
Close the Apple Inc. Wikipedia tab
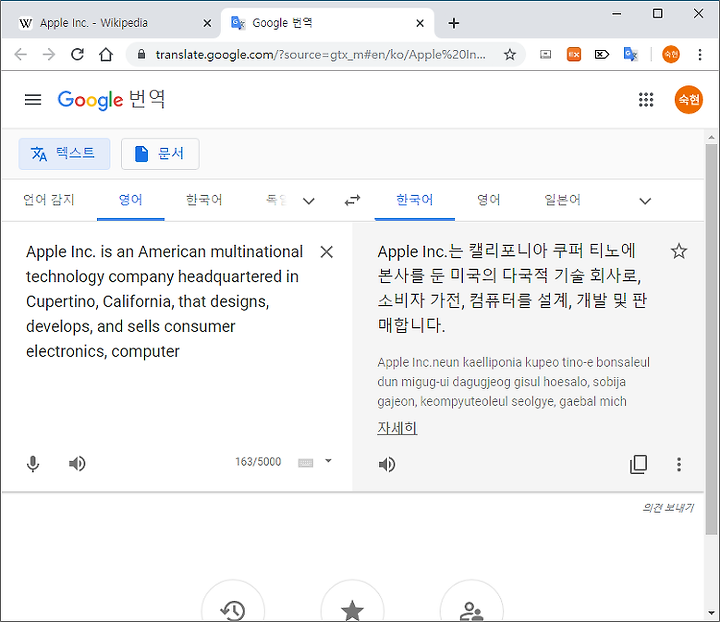pyautogui.click(x=207, y=23)
